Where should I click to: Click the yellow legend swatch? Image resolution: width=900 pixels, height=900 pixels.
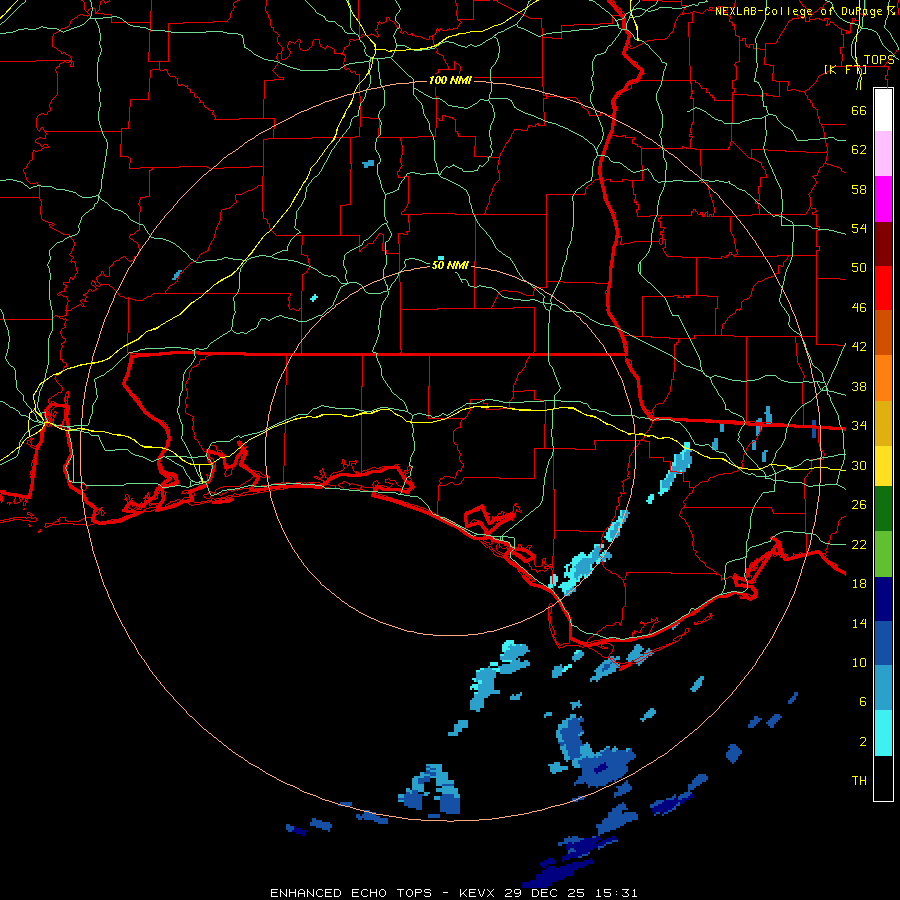tap(883, 466)
